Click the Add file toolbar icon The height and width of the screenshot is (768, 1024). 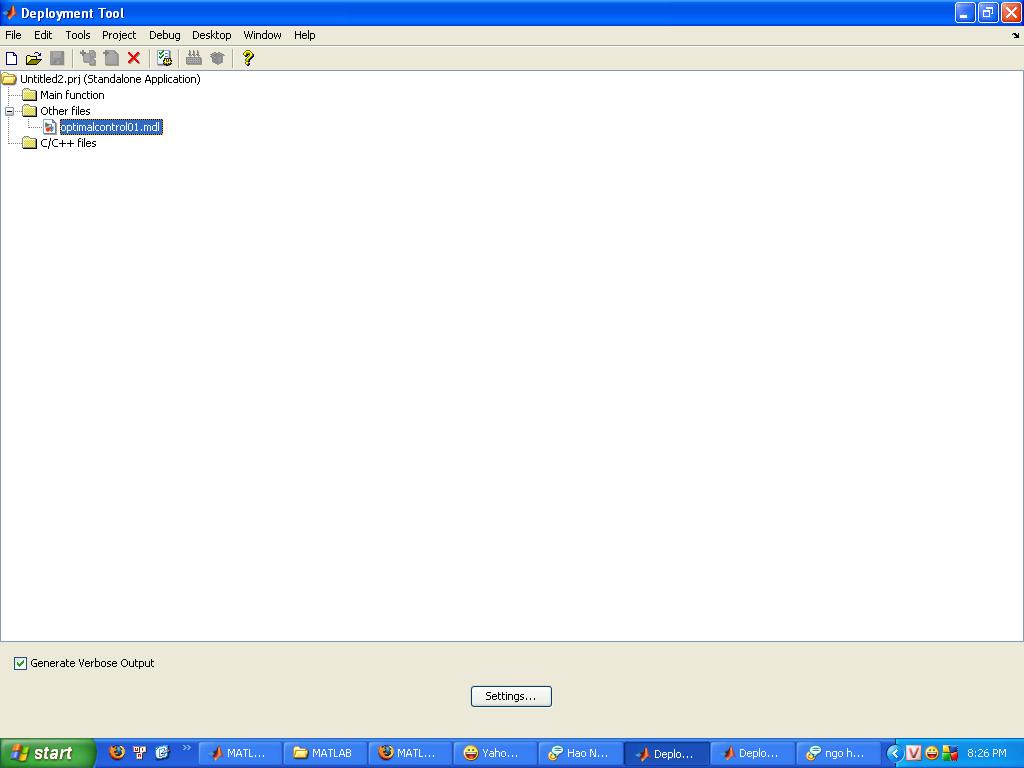[112, 58]
